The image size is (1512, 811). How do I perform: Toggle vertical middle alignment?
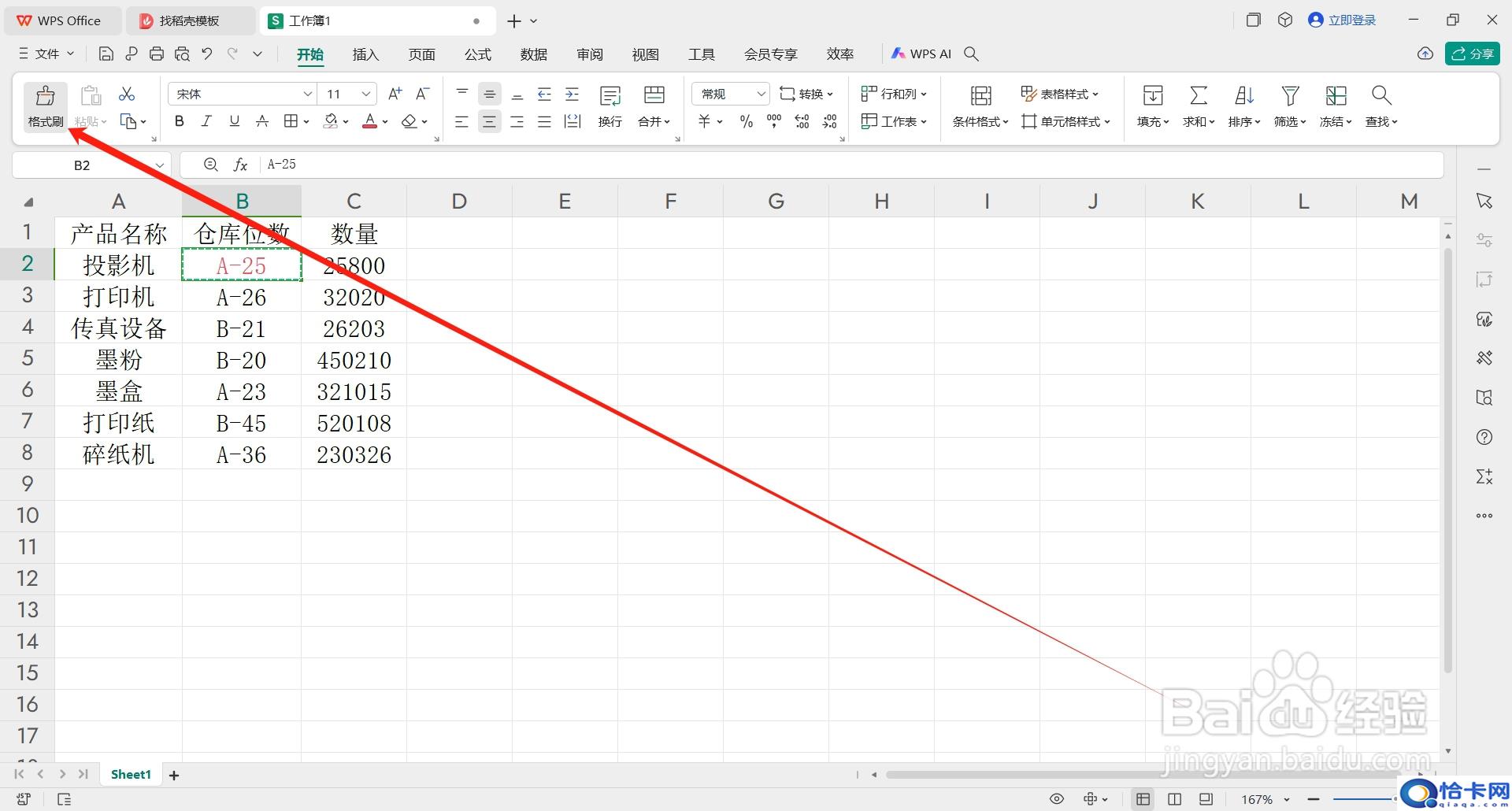pos(489,94)
